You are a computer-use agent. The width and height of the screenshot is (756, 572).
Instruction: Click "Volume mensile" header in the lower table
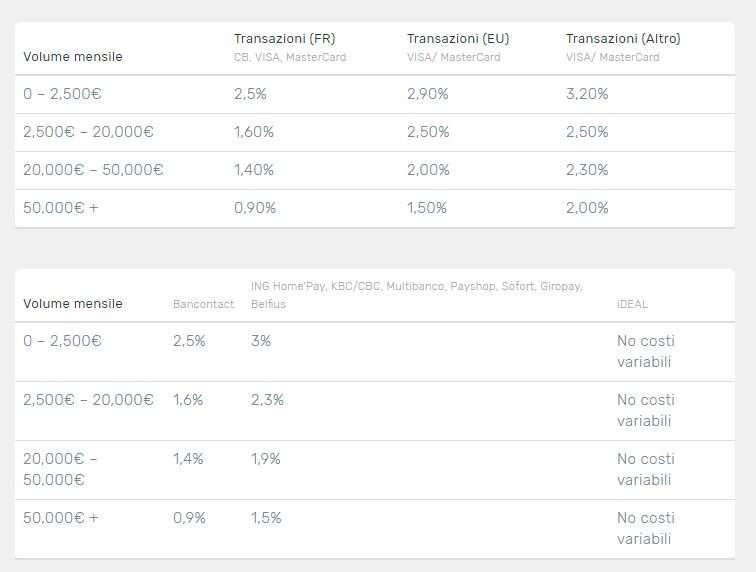pos(73,304)
